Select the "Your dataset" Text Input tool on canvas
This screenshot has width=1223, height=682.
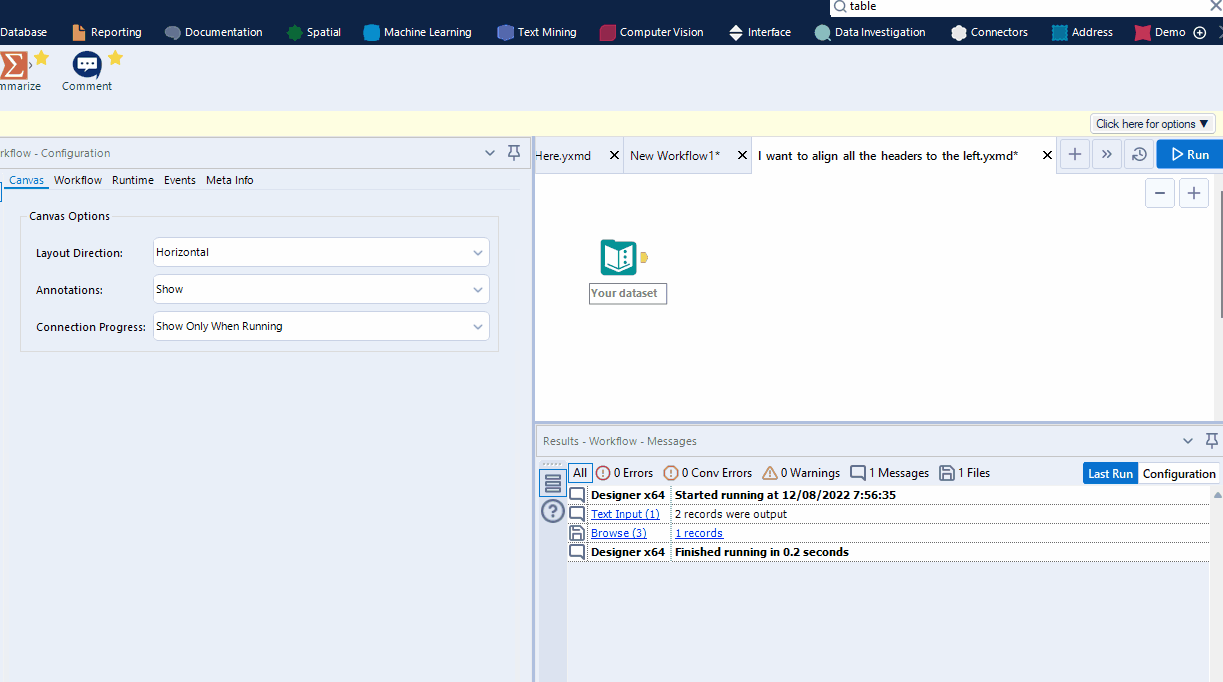coord(618,257)
